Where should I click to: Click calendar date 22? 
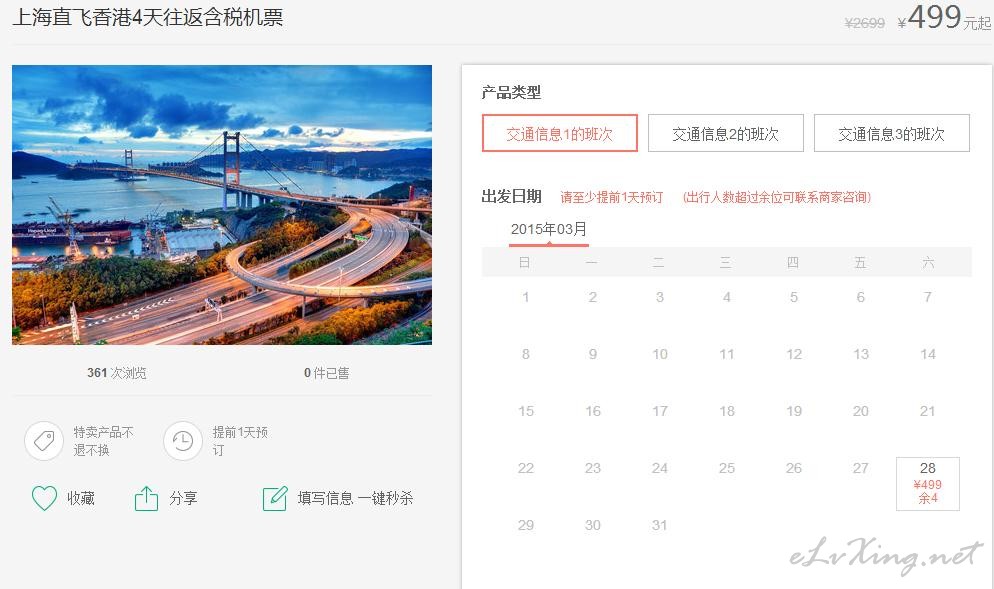tap(526, 468)
